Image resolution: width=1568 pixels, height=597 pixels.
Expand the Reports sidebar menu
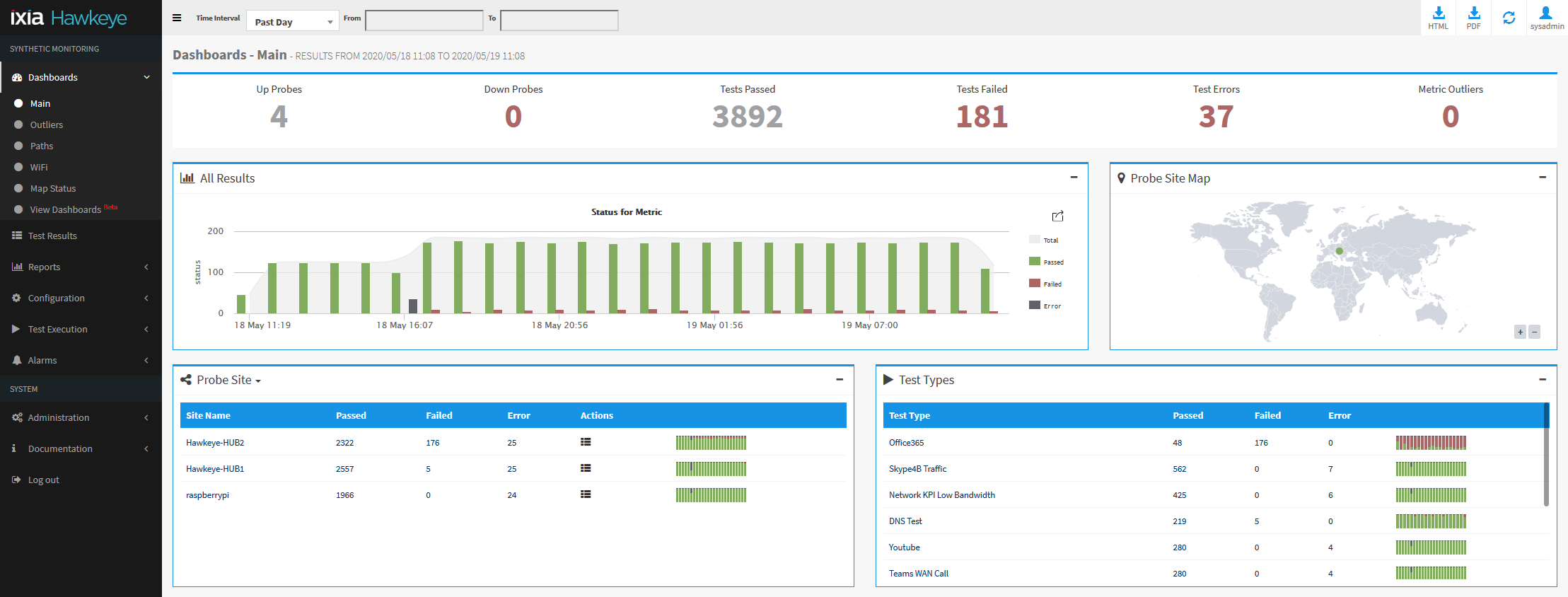click(x=81, y=267)
